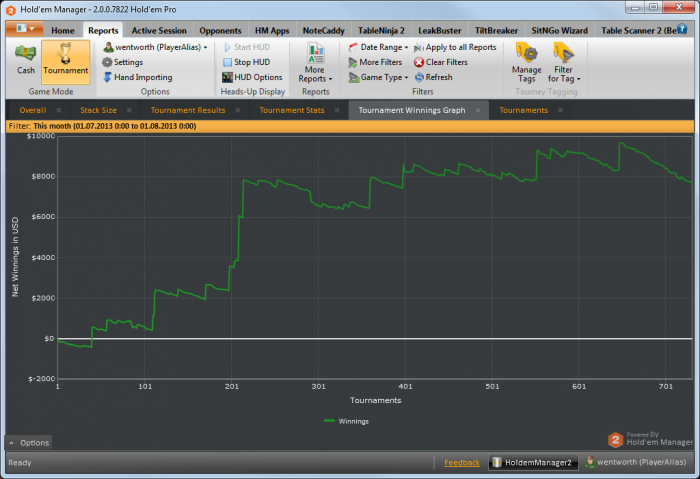
Task: Click the Feedback link
Action: point(462,463)
